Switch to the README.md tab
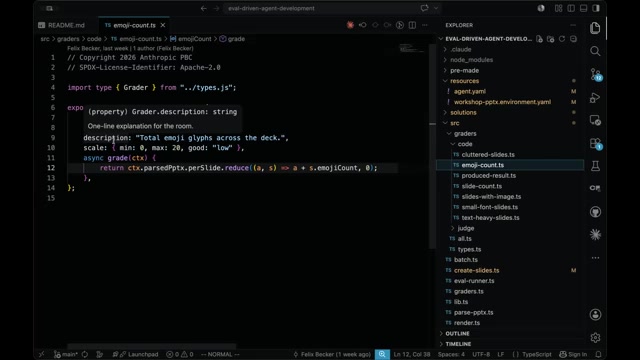Viewport: 640px width, 360px height. (66, 25)
